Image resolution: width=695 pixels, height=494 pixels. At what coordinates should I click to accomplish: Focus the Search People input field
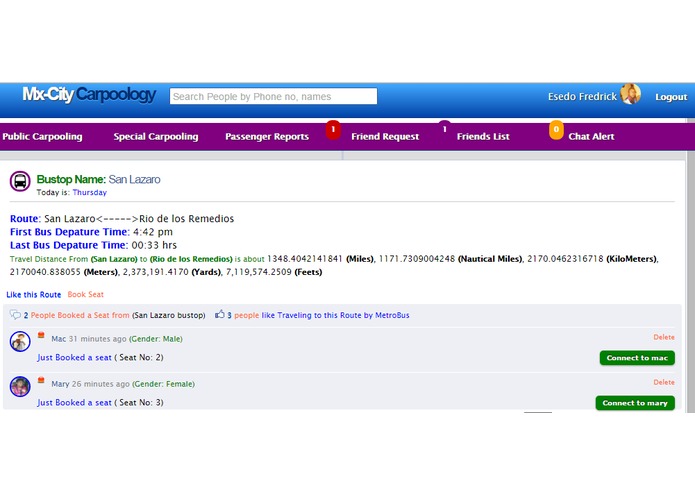coord(273,96)
